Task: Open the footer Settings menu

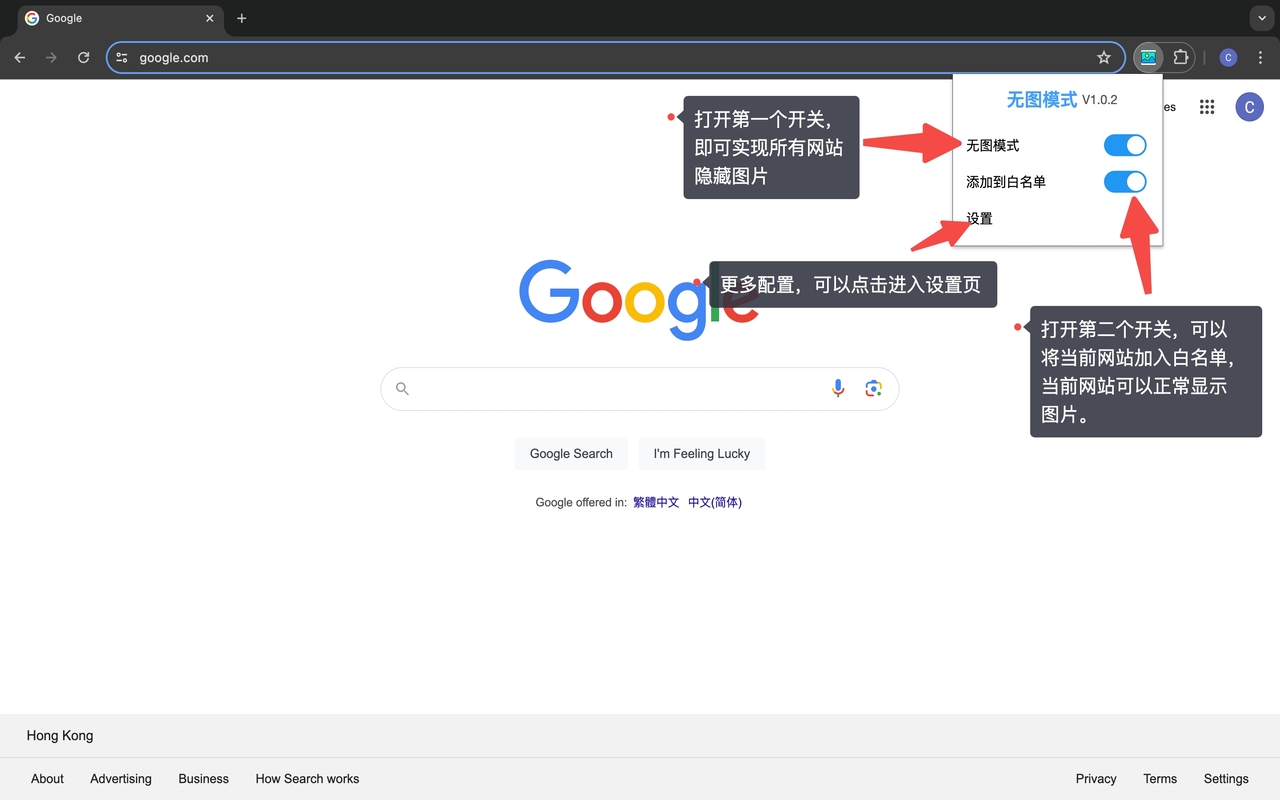Action: tap(1226, 779)
